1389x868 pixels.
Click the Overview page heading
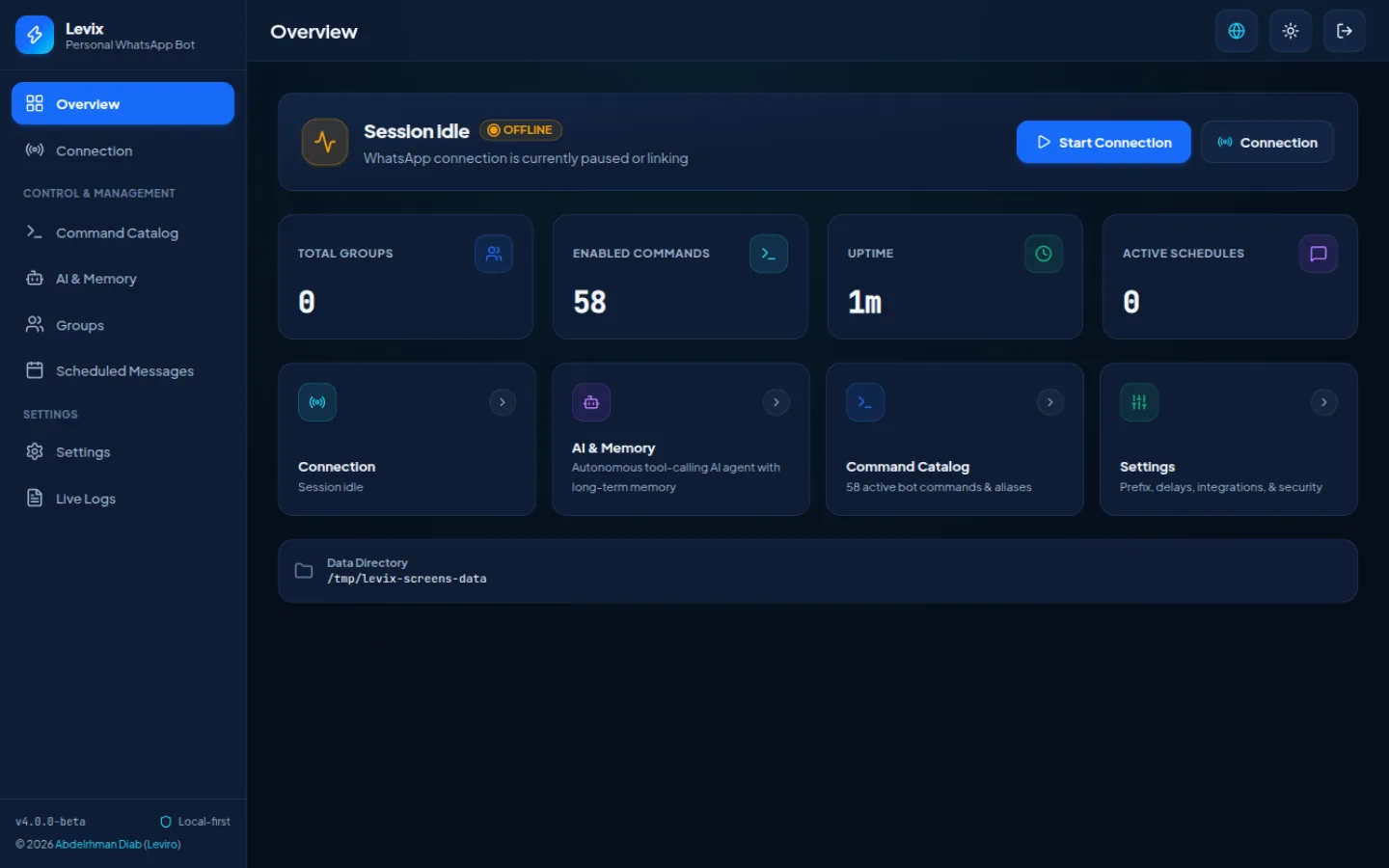click(x=313, y=32)
